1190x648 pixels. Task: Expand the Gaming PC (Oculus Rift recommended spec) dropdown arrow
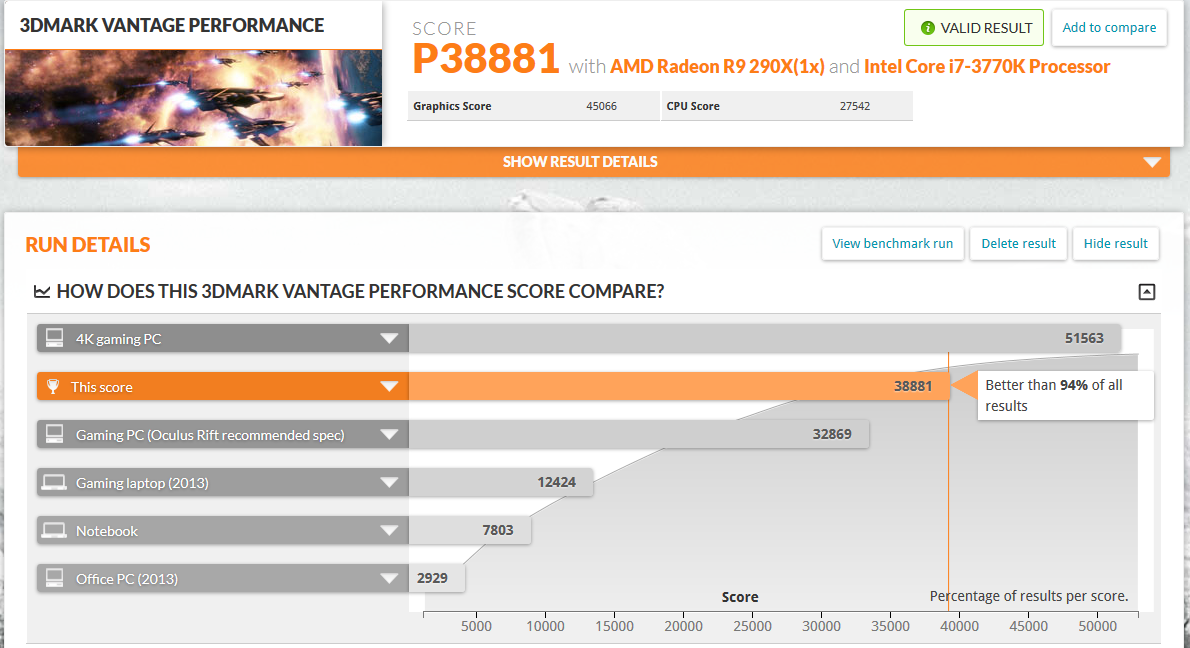click(x=389, y=435)
